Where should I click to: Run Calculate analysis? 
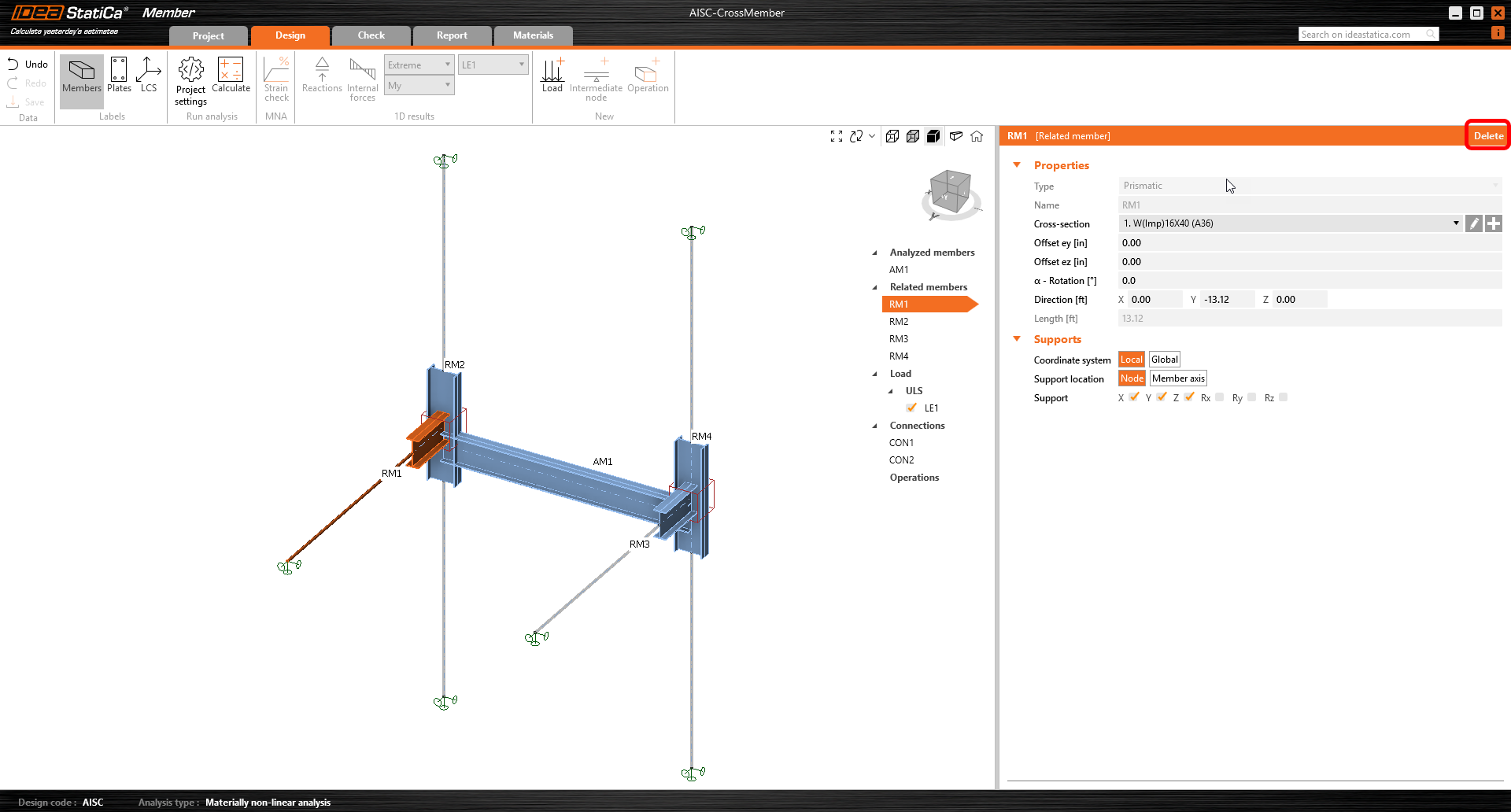click(231, 76)
